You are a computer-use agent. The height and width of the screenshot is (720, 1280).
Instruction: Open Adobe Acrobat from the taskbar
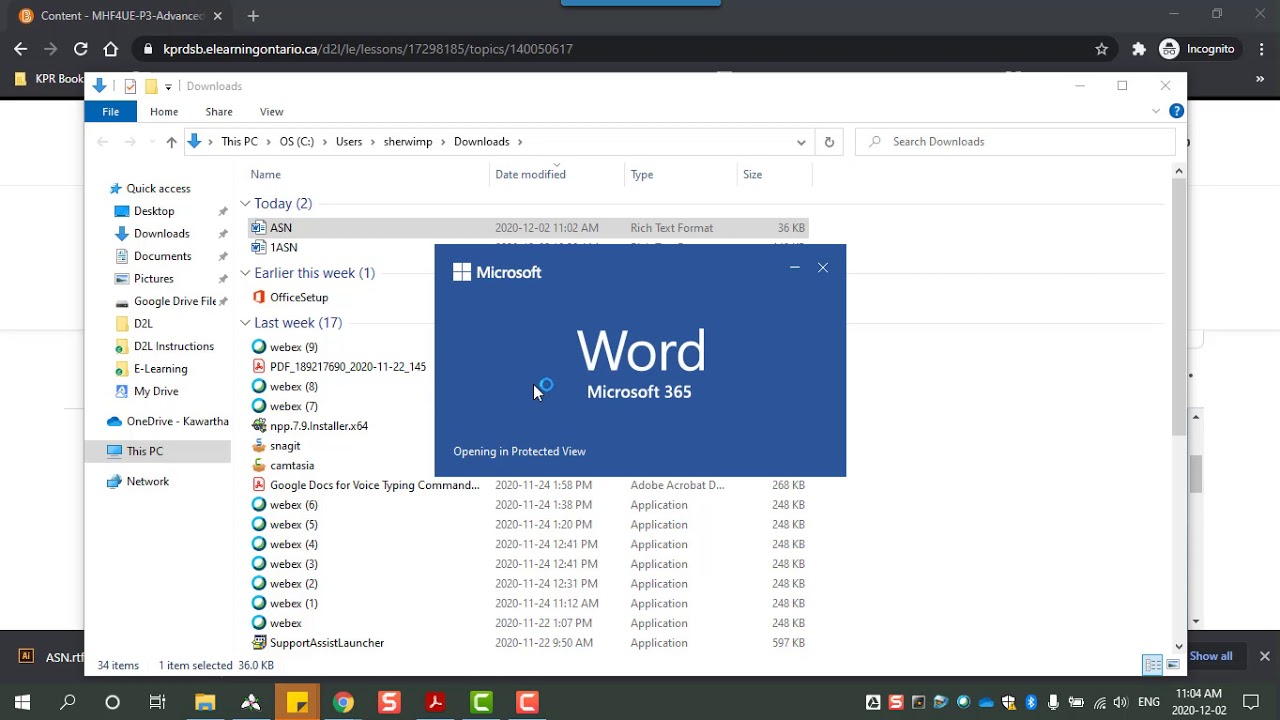(x=435, y=702)
